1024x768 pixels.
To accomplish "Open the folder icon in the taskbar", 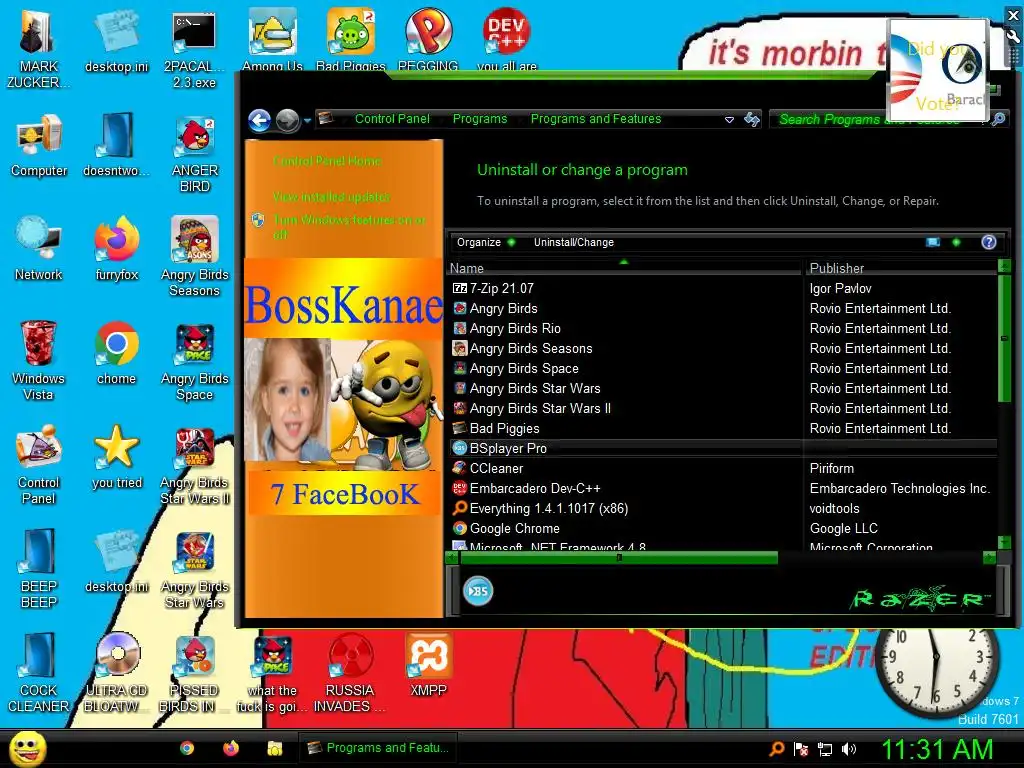I will coord(275,748).
